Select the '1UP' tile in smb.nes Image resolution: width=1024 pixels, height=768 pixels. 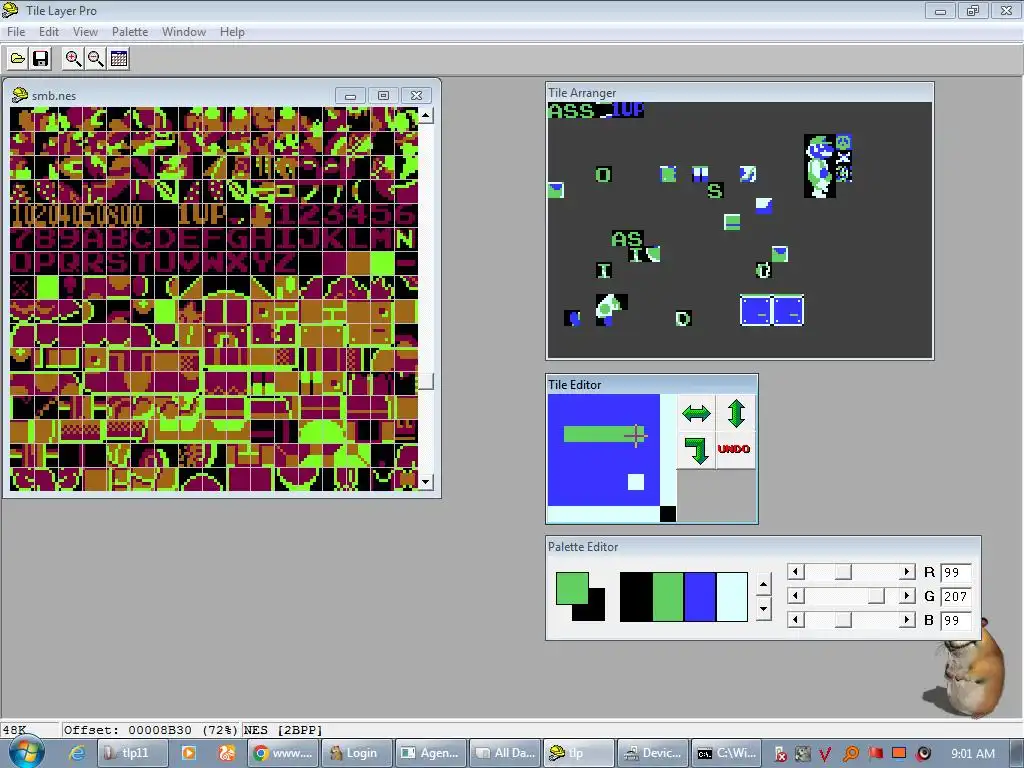click(202, 214)
